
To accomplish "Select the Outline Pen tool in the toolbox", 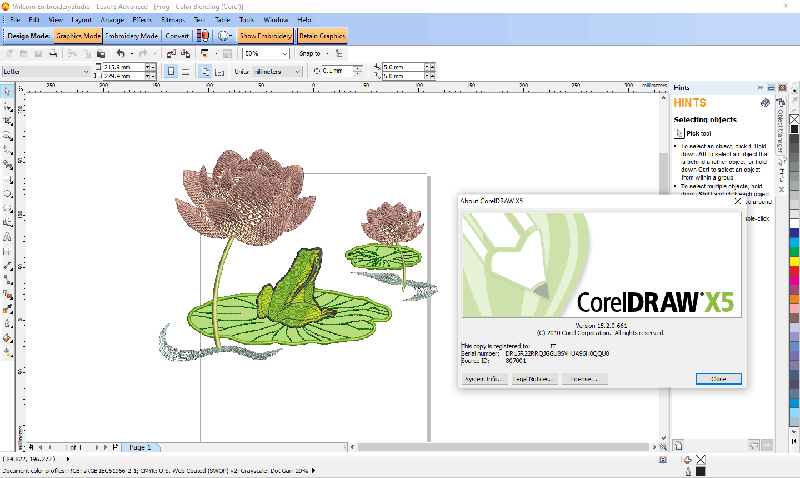I will (x=7, y=323).
